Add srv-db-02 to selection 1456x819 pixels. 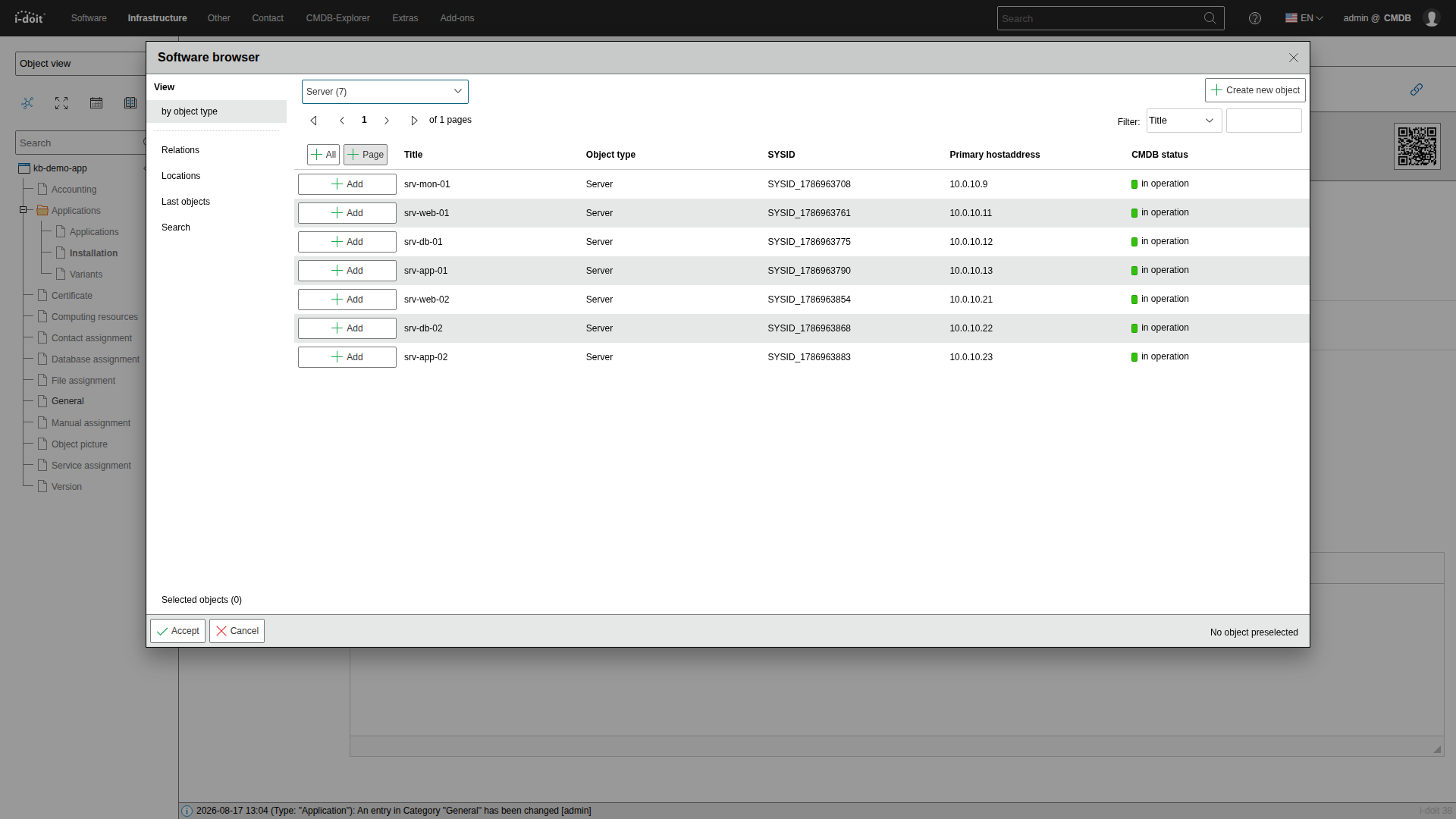[347, 328]
